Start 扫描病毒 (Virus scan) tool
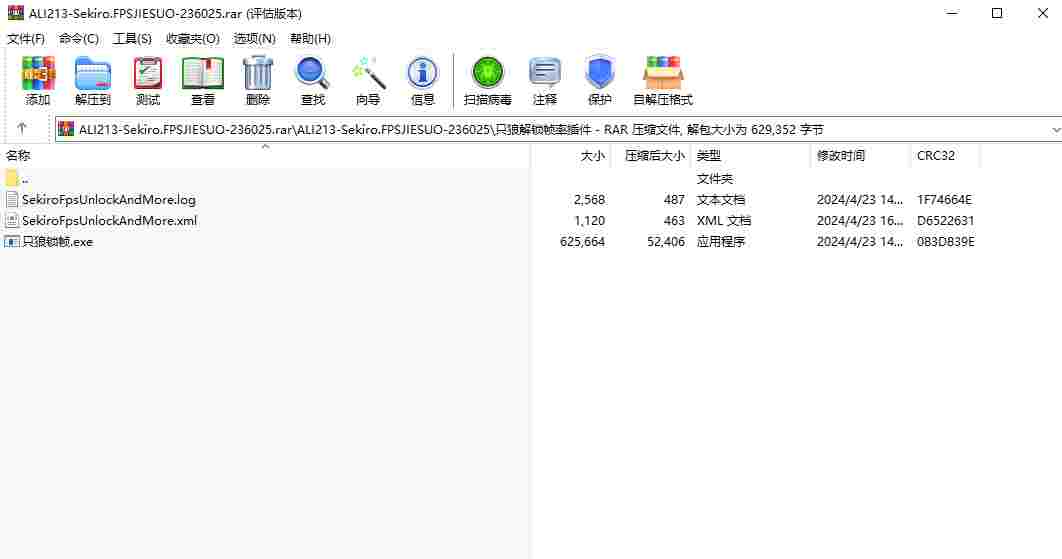 coord(488,73)
